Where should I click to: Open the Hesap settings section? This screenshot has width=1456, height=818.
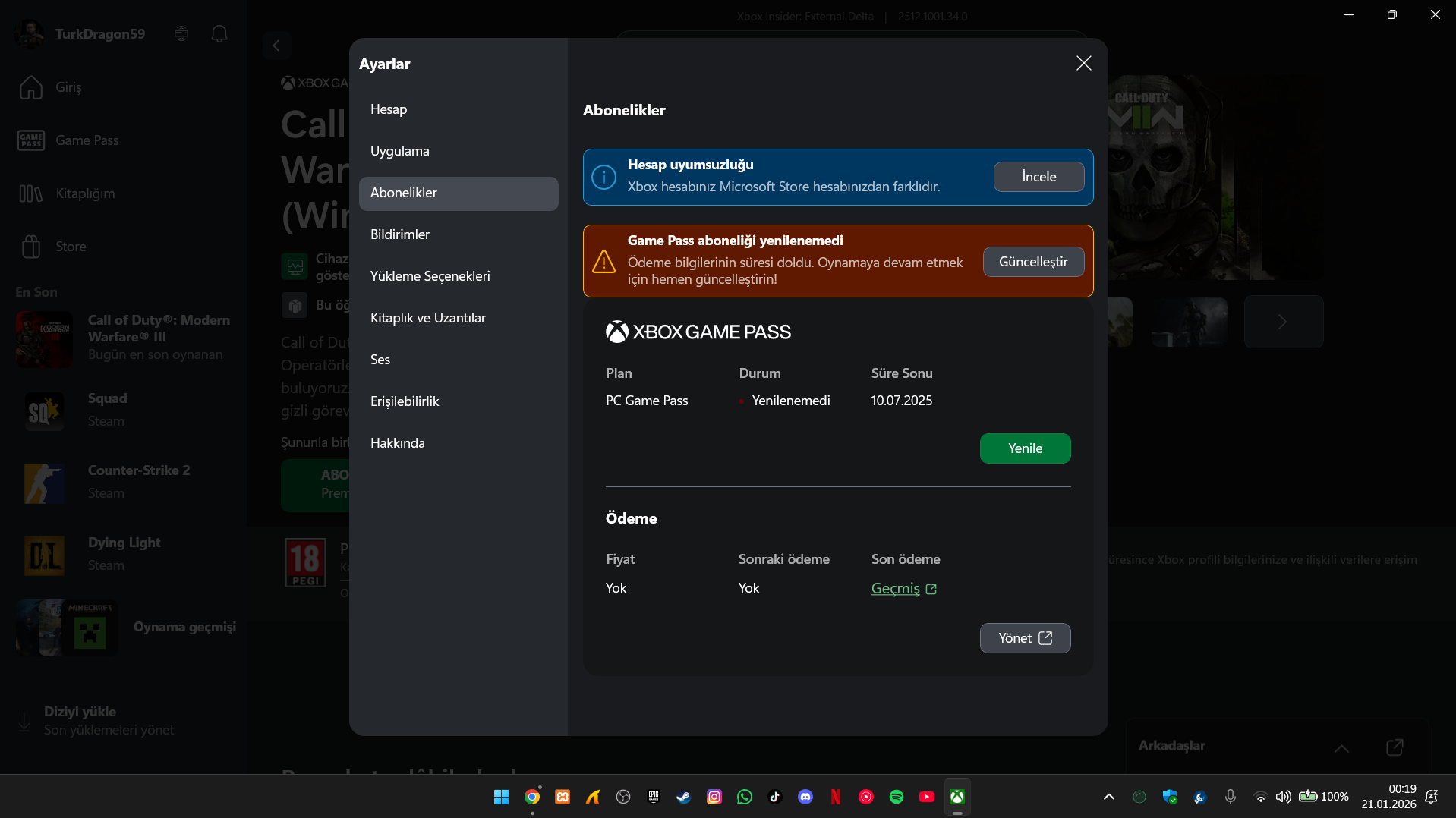coord(459,109)
